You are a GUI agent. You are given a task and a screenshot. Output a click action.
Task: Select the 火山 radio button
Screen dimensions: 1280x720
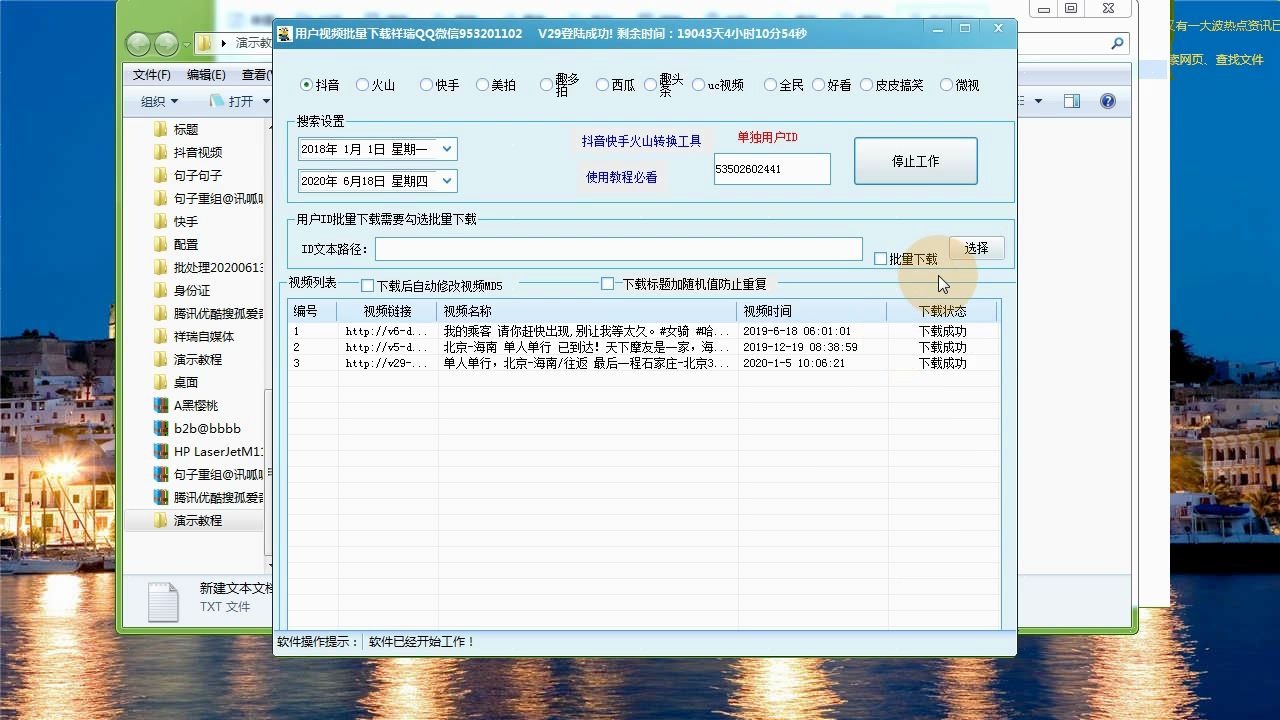coord(362,85)
